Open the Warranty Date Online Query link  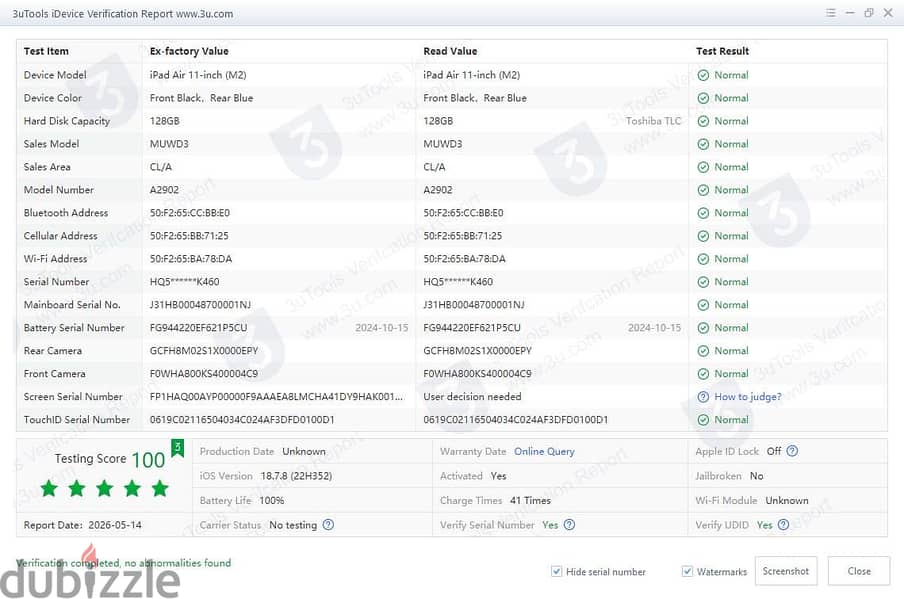[x=544, y=451]
